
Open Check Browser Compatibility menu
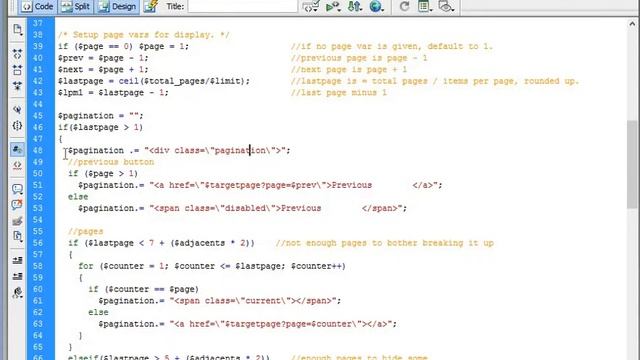310,7
